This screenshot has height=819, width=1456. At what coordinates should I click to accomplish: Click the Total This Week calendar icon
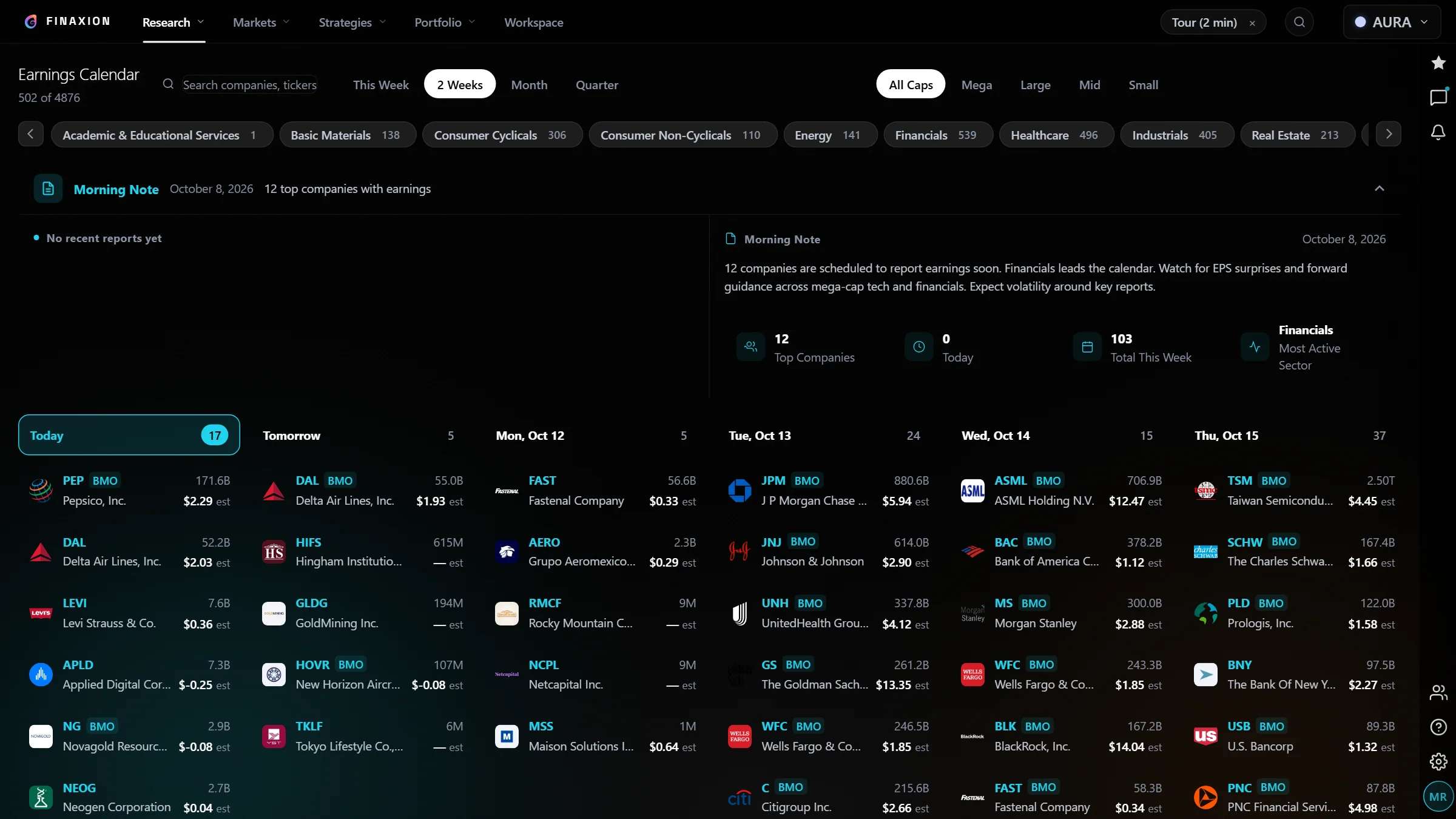pyautogui.click(x=1087, y=347)
